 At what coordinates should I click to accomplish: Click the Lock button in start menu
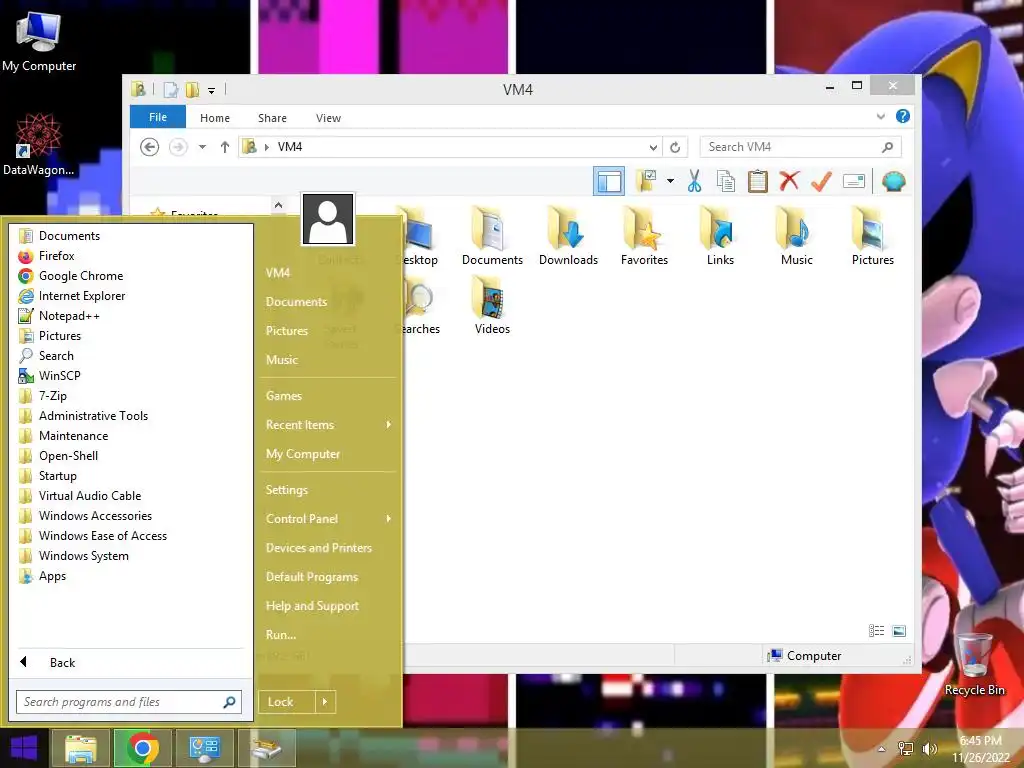click(x=287, y=702)
